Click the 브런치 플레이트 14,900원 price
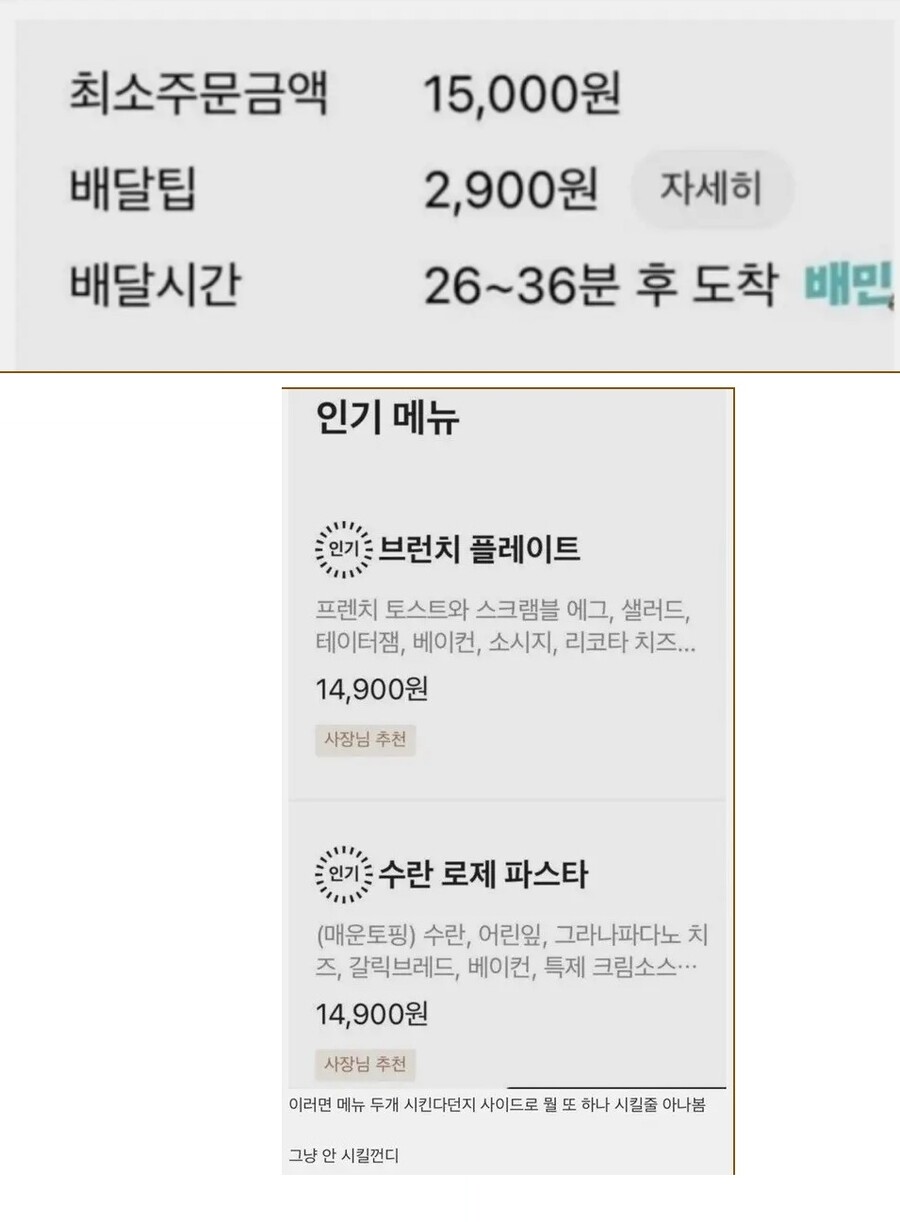 pyautogui.click(x=372, y=689)
